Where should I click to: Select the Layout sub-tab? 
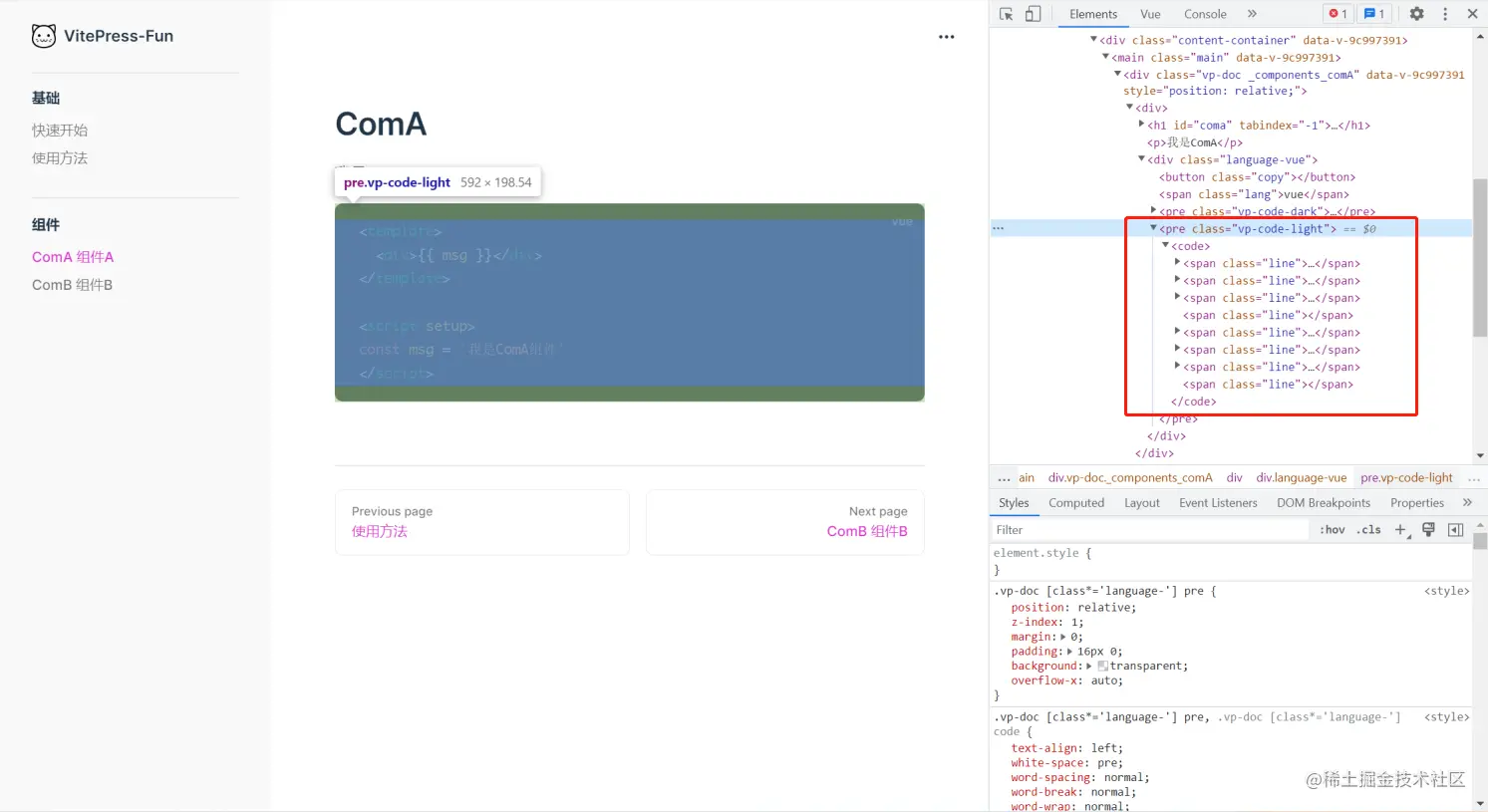pos(1142,503)
